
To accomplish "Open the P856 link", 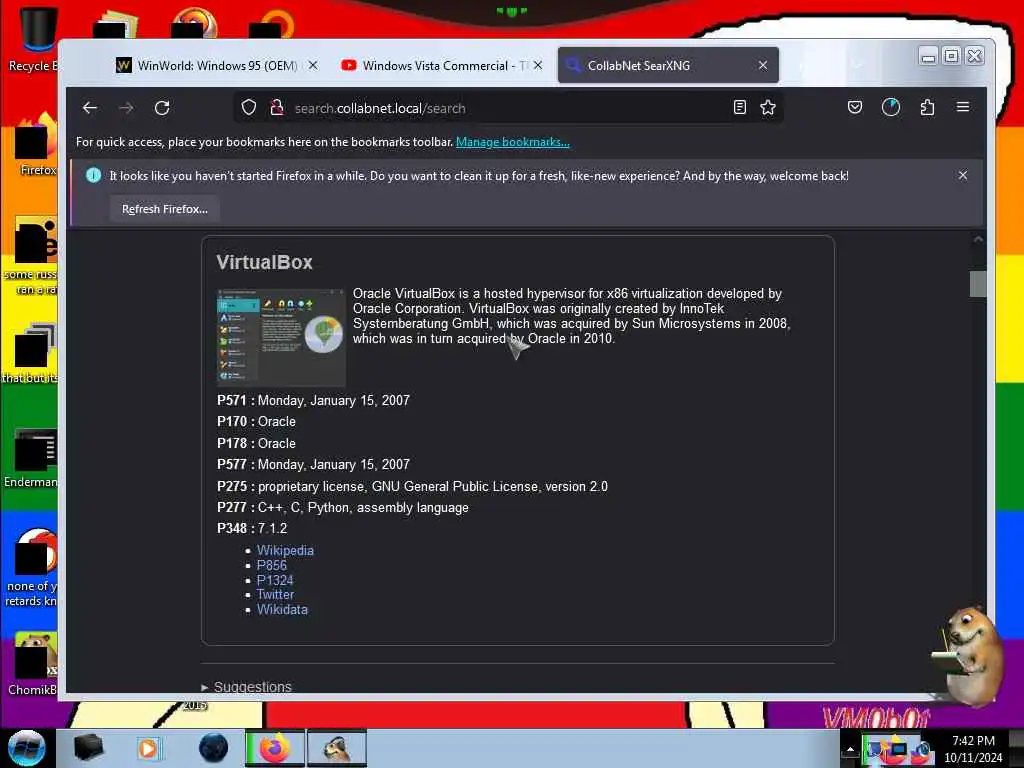I will [272, 566].
